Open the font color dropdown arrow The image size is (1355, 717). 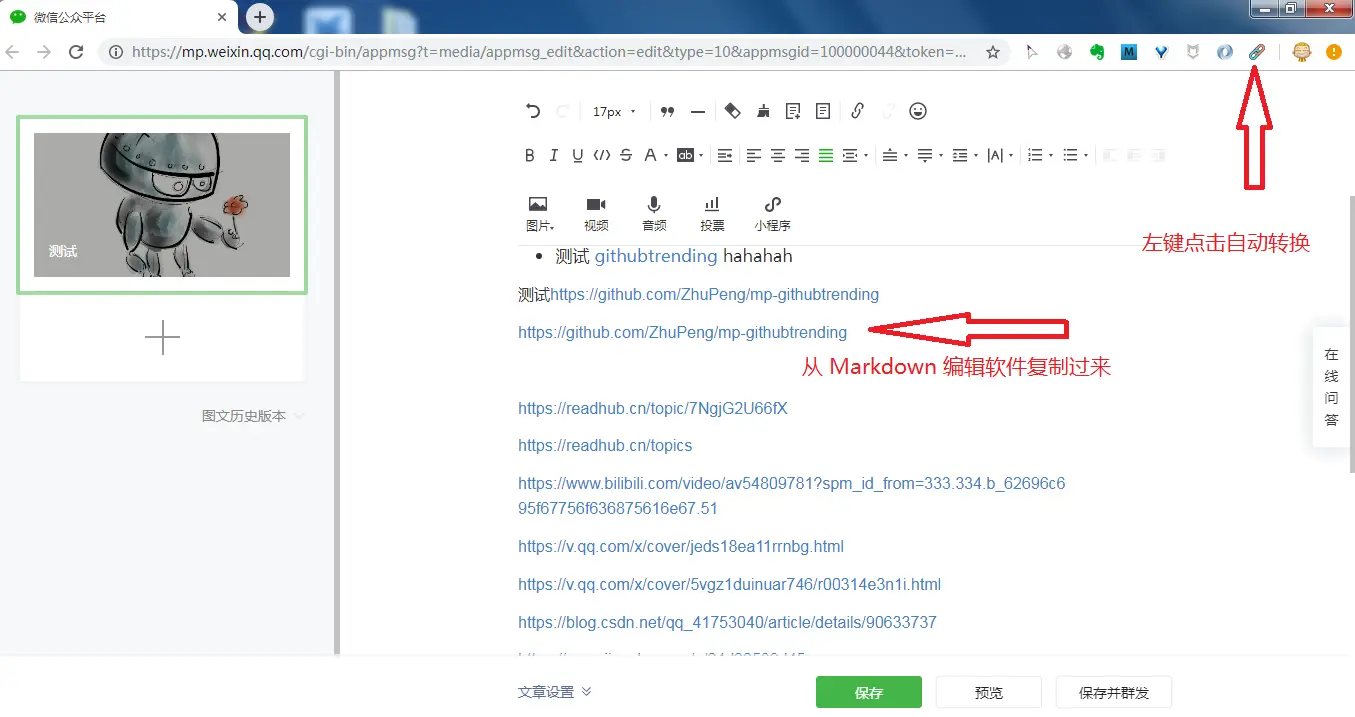coord(665,156)
